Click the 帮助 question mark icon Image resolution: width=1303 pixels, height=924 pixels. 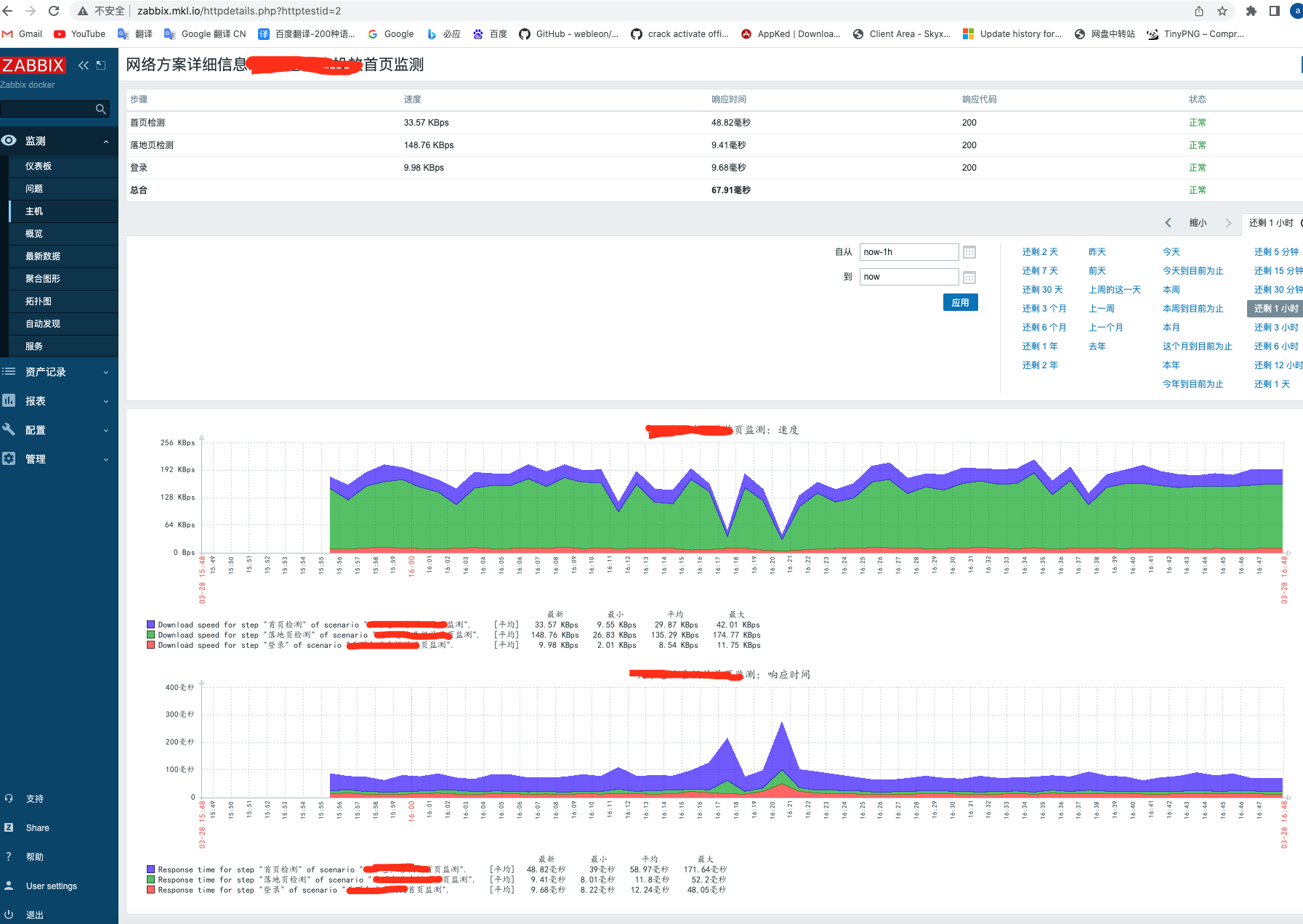[x=9, y=856]
